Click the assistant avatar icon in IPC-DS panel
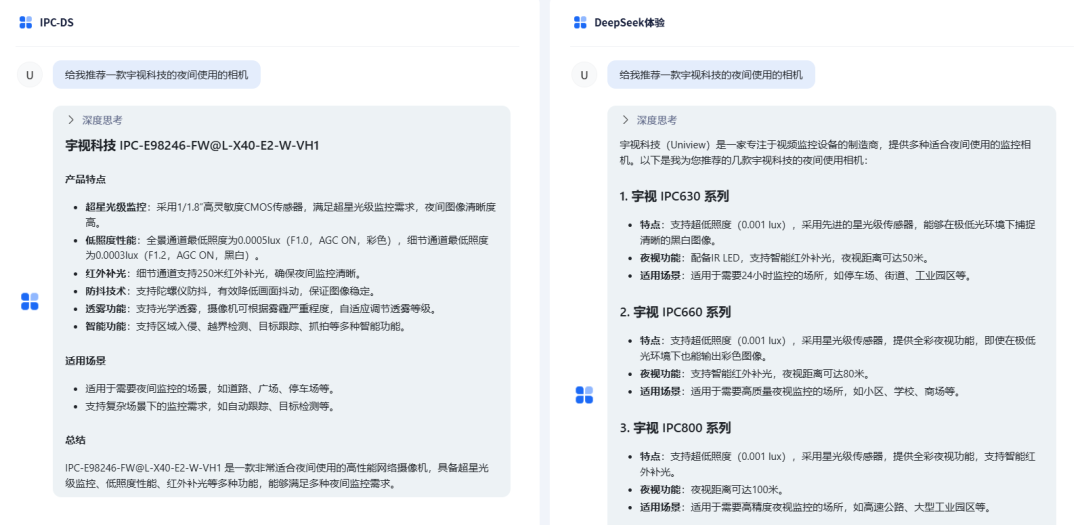Image resolution: width=1080 pixels, height=525 pixels. click(30, 301)
